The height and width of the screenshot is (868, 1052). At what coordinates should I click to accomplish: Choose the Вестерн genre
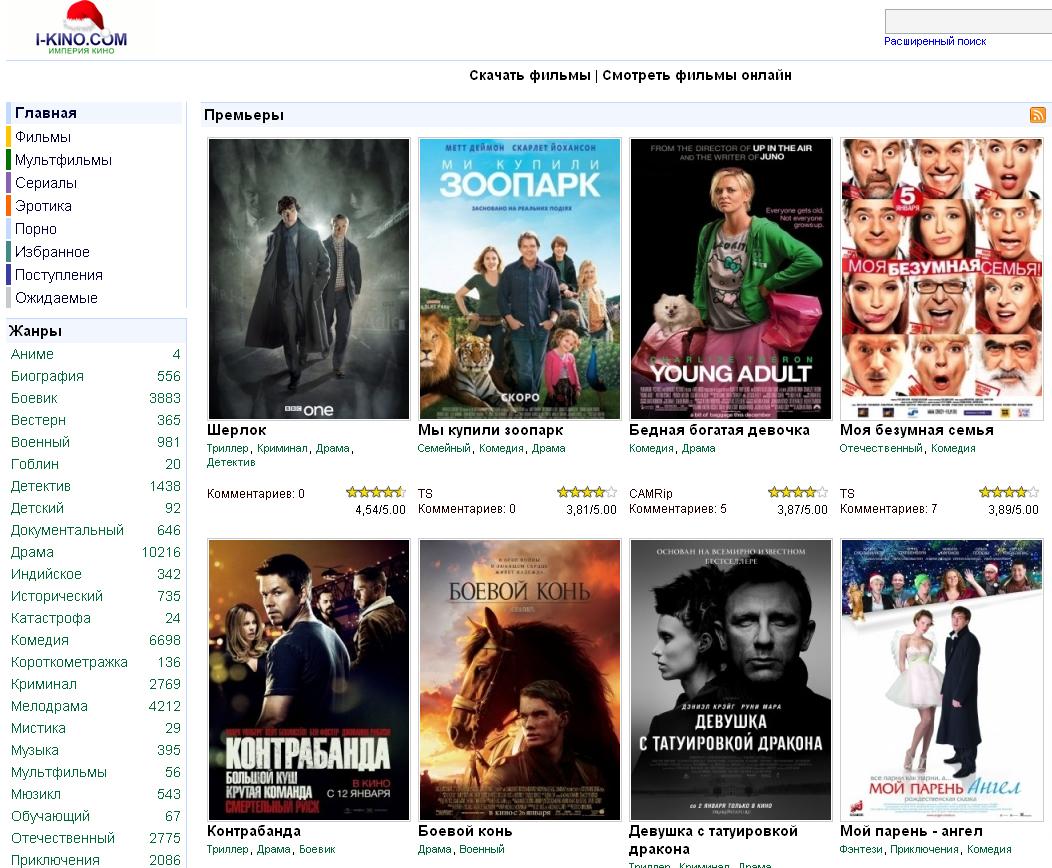click(x=38, y=420)
